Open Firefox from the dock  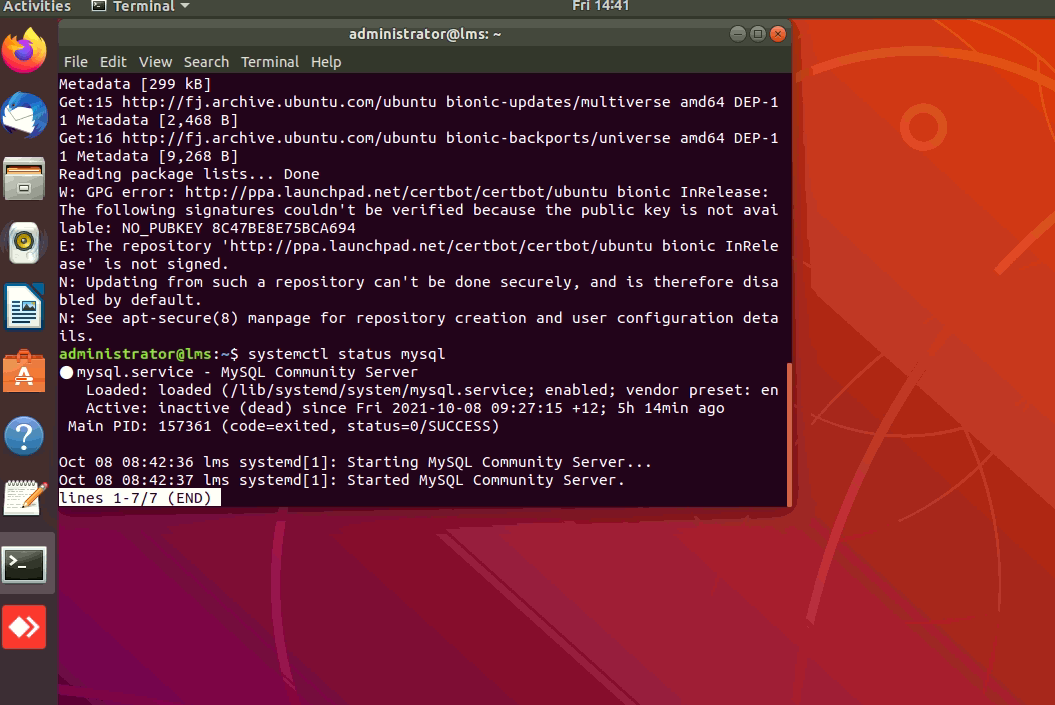click(25, 50)
